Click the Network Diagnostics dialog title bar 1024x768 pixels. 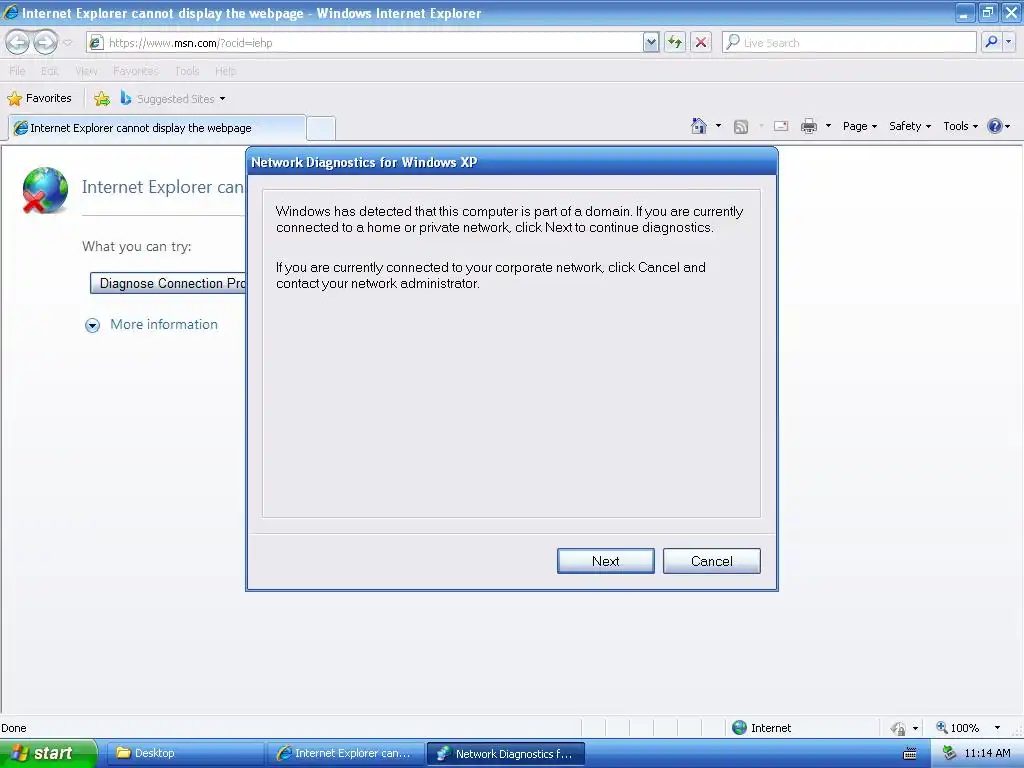(x=512, y=162)
